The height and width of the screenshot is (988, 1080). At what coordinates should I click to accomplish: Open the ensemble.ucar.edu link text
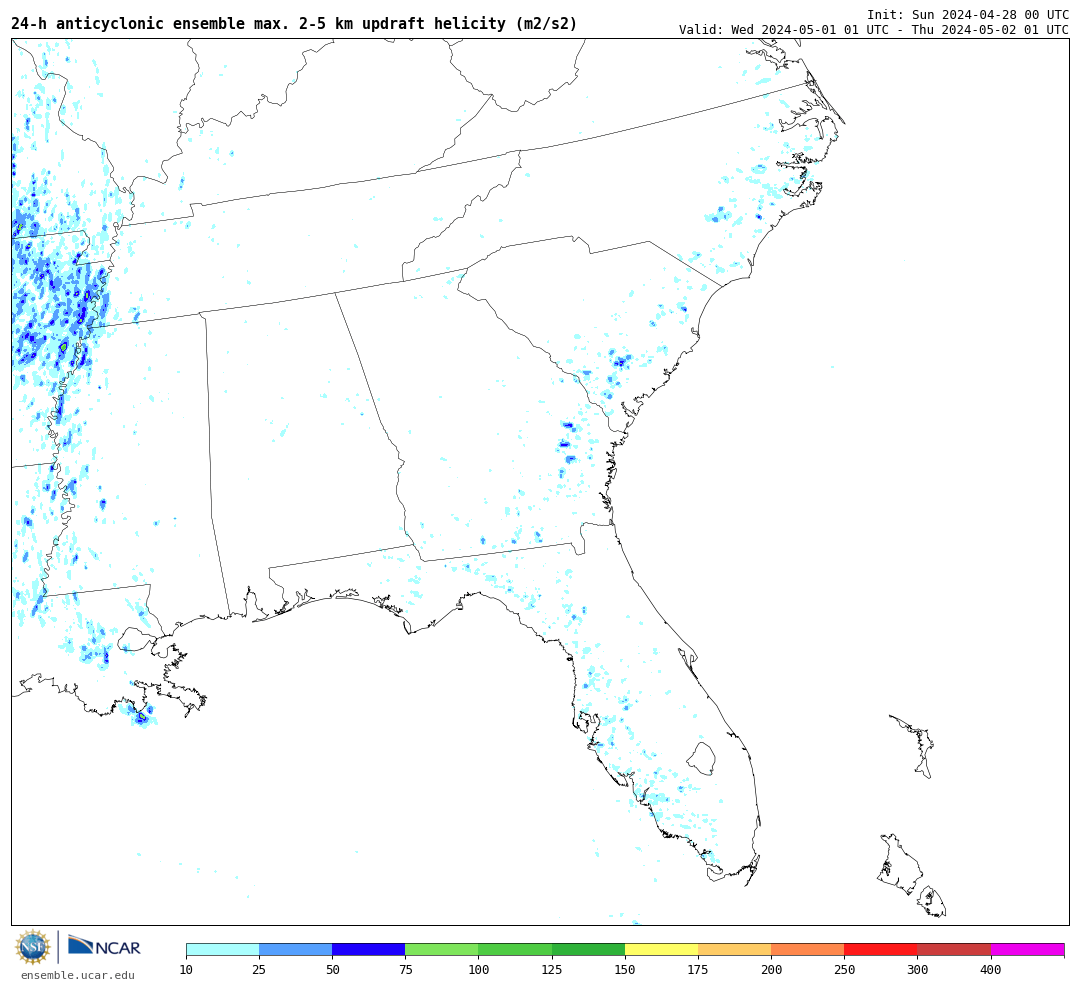pyautogui.click(x=78, y=975)
